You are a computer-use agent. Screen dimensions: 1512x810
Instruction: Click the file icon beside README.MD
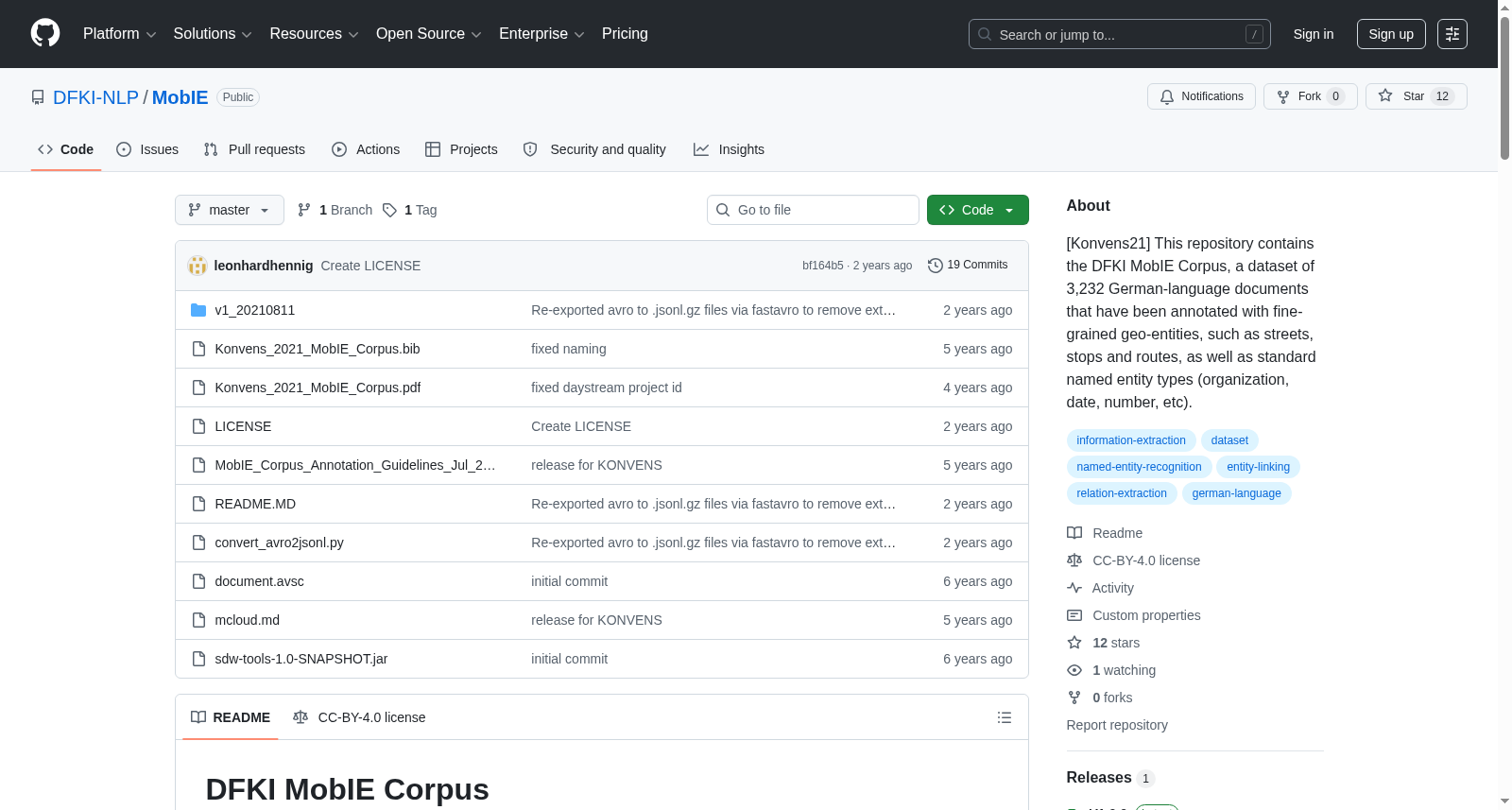point(198,504)
